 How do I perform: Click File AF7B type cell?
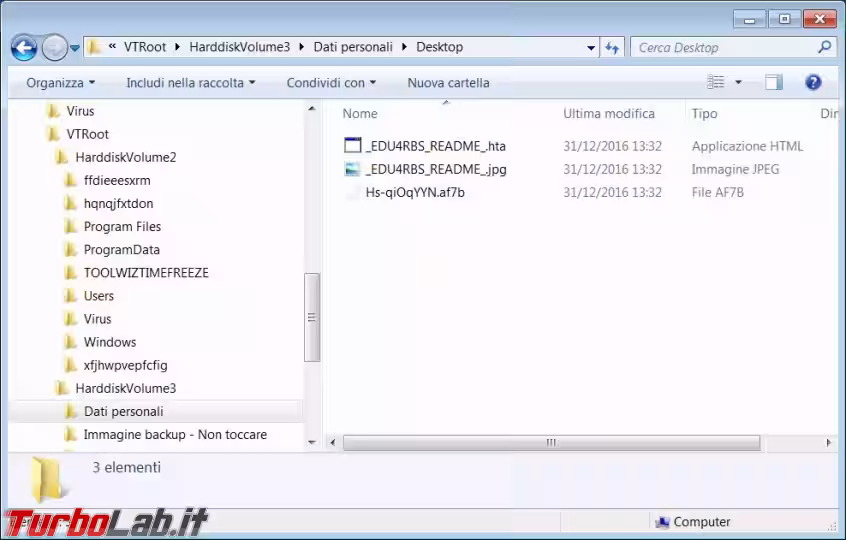coord(718,192)
